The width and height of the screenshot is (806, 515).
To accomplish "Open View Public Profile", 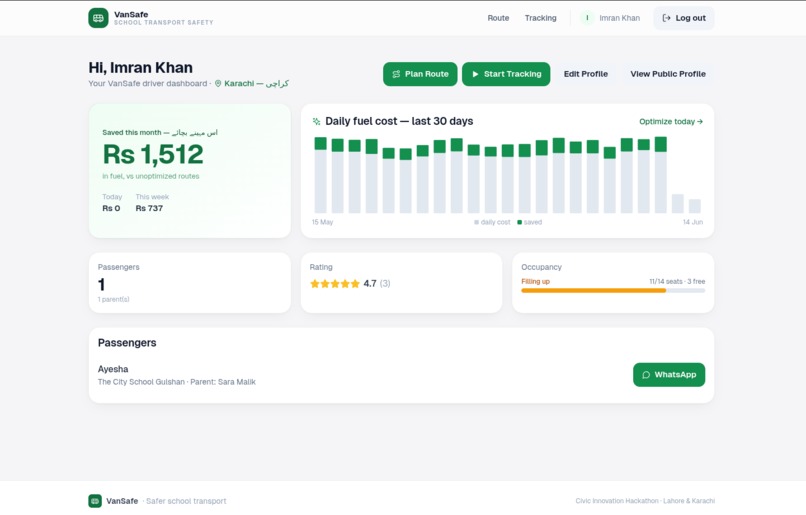I will point(668,74).
